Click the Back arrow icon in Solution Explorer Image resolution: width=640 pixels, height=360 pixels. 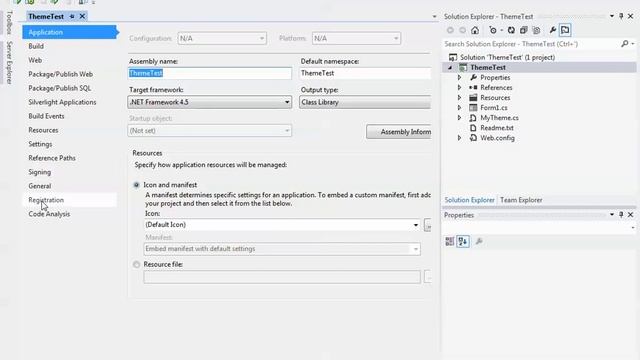click(450, 30)
